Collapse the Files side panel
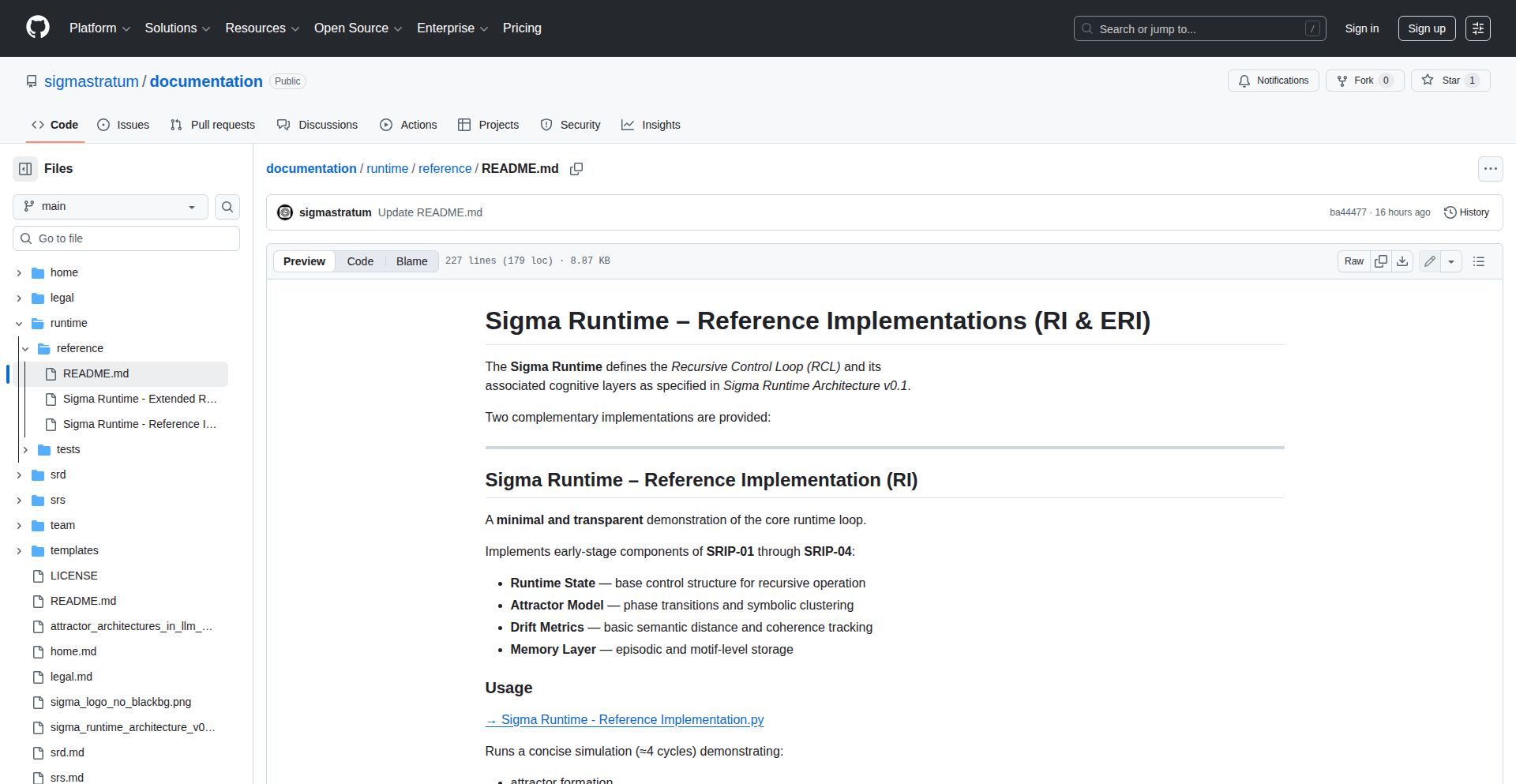This screenshot has width=1516, height=784. (x=25, y=169)
